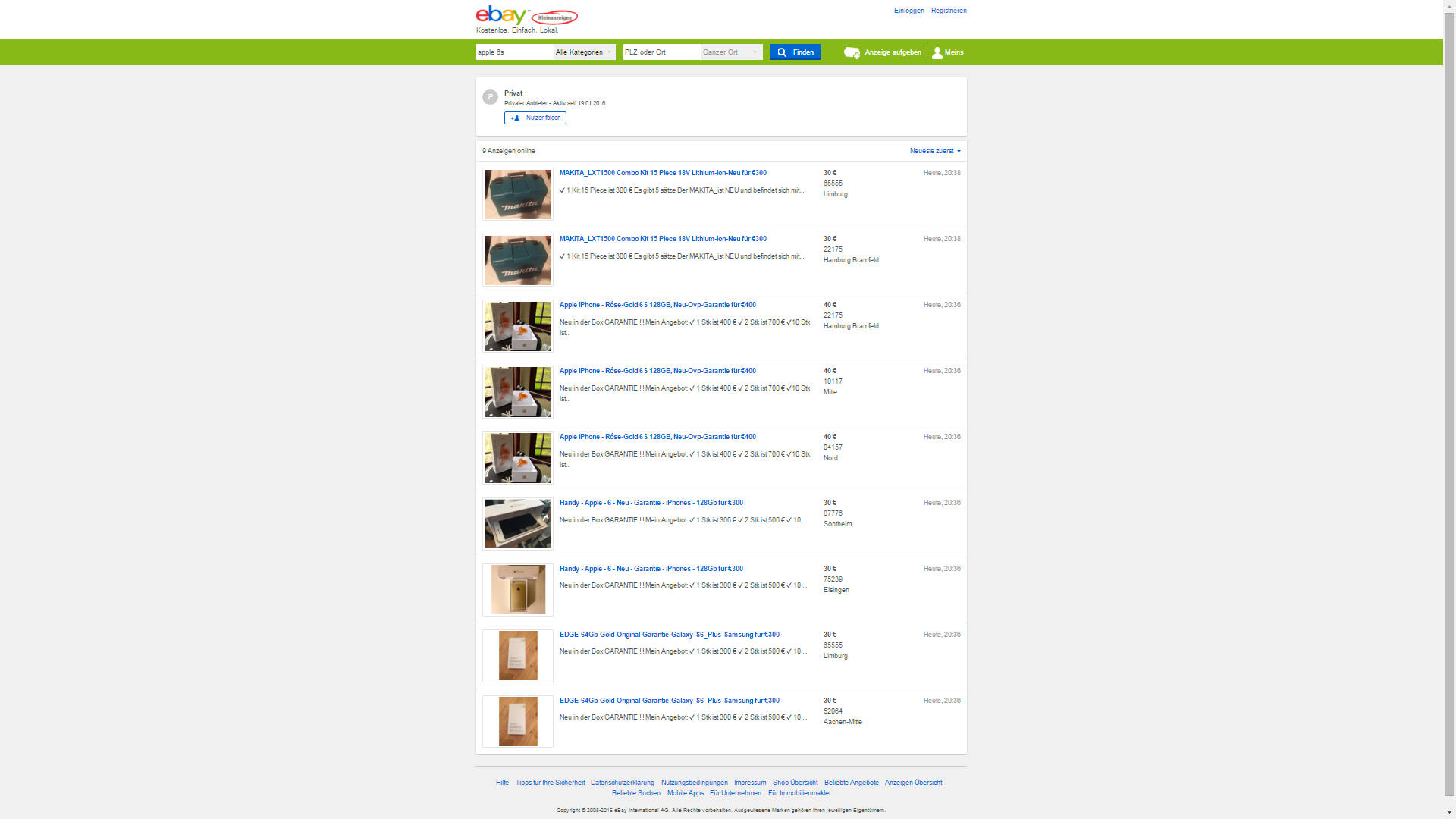Screen dimensions: 1456x819
Task: Click the PLZ oder Ort field
Action: pos(661,52)
